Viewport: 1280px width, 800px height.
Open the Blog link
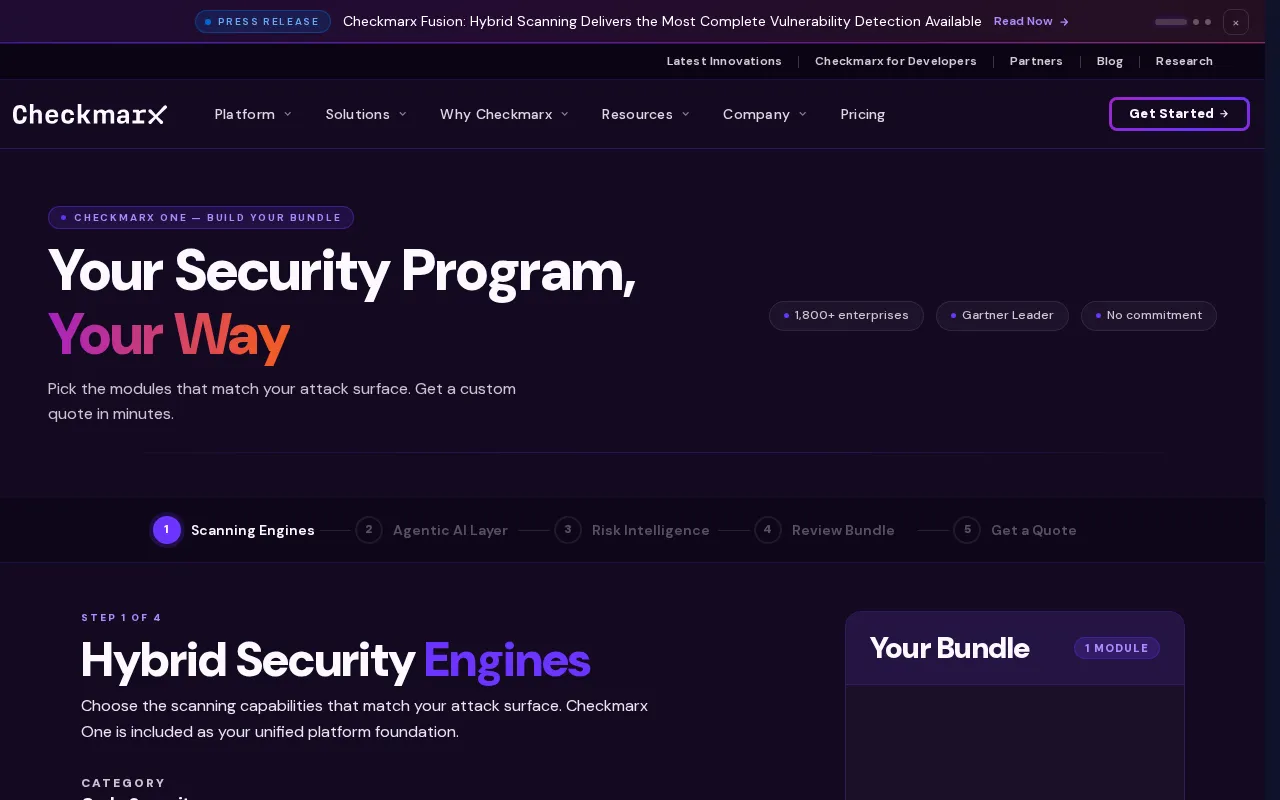tap(1109, 61)
